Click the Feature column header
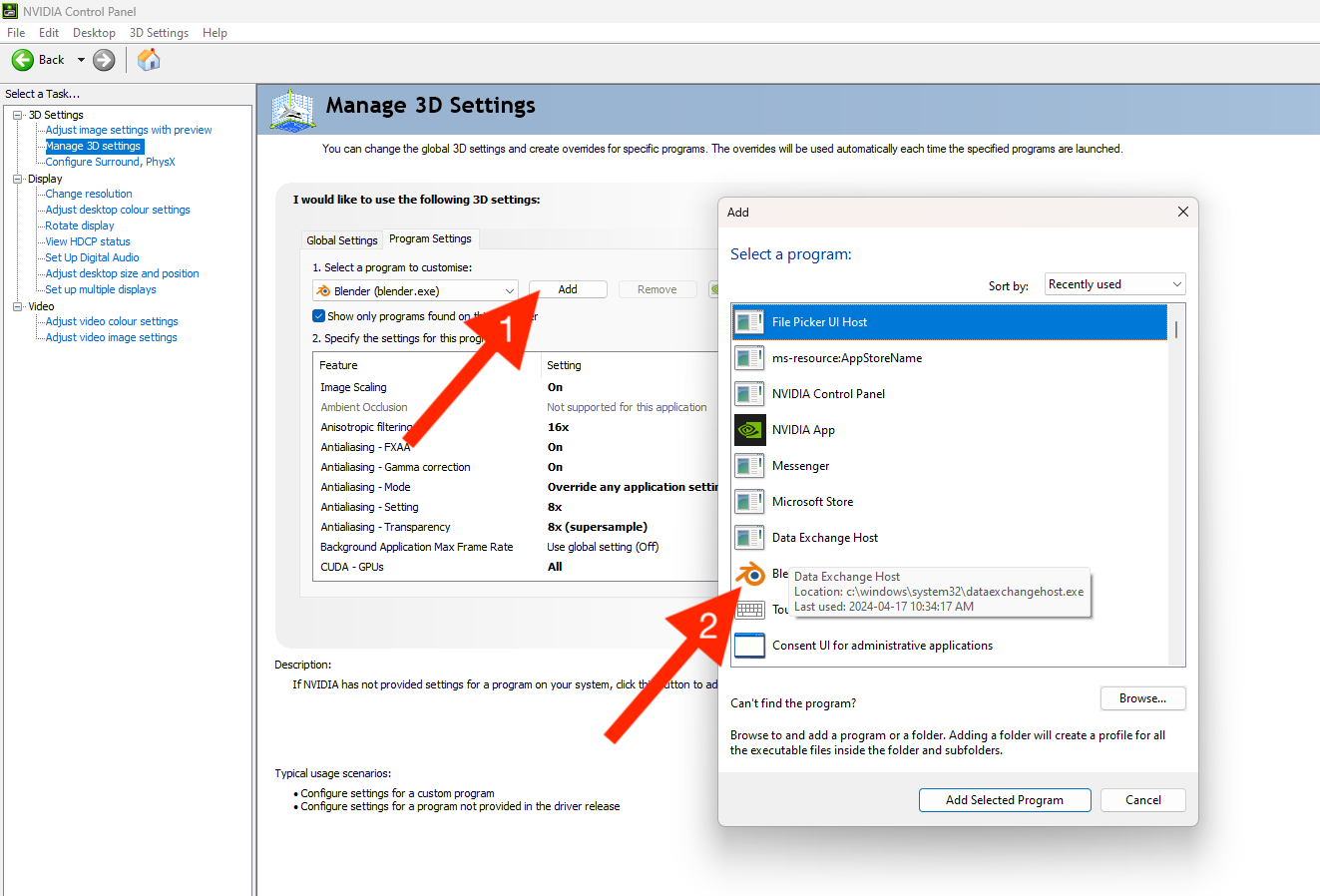Screen dimensions: 1320x896 tap(427, 365)
